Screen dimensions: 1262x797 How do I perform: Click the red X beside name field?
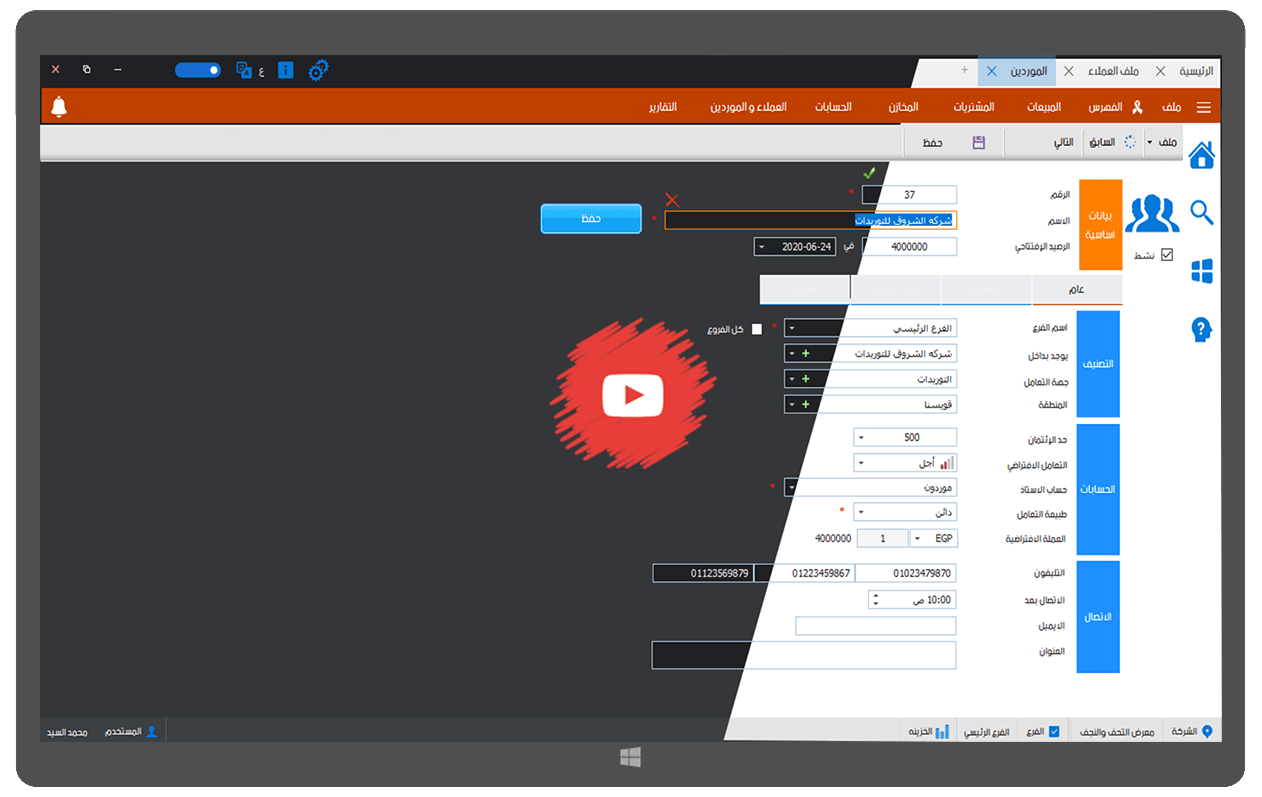point(672,200)
